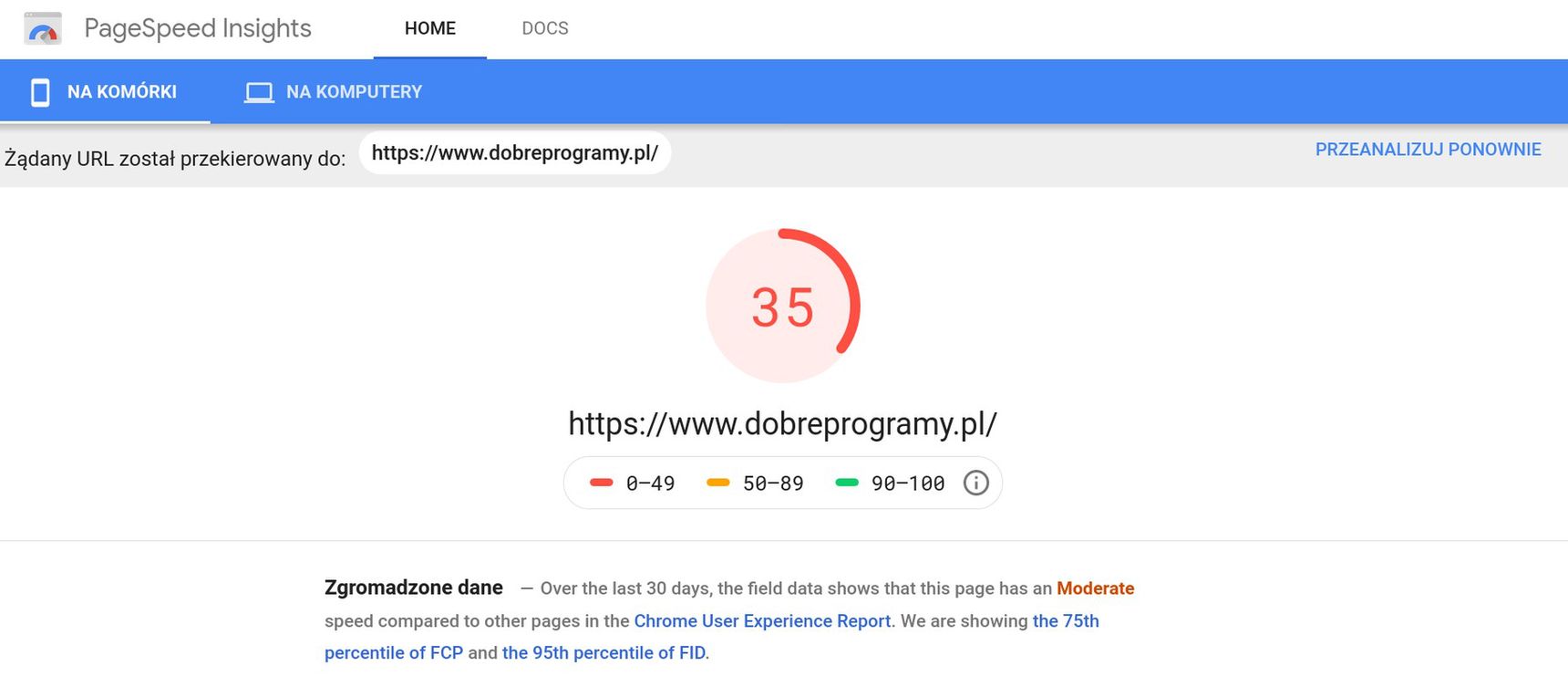The height and width of the screenshot is (676, 1568).
Task: Open the Chrome User Experience Report link
Action: tap(762, 621)
